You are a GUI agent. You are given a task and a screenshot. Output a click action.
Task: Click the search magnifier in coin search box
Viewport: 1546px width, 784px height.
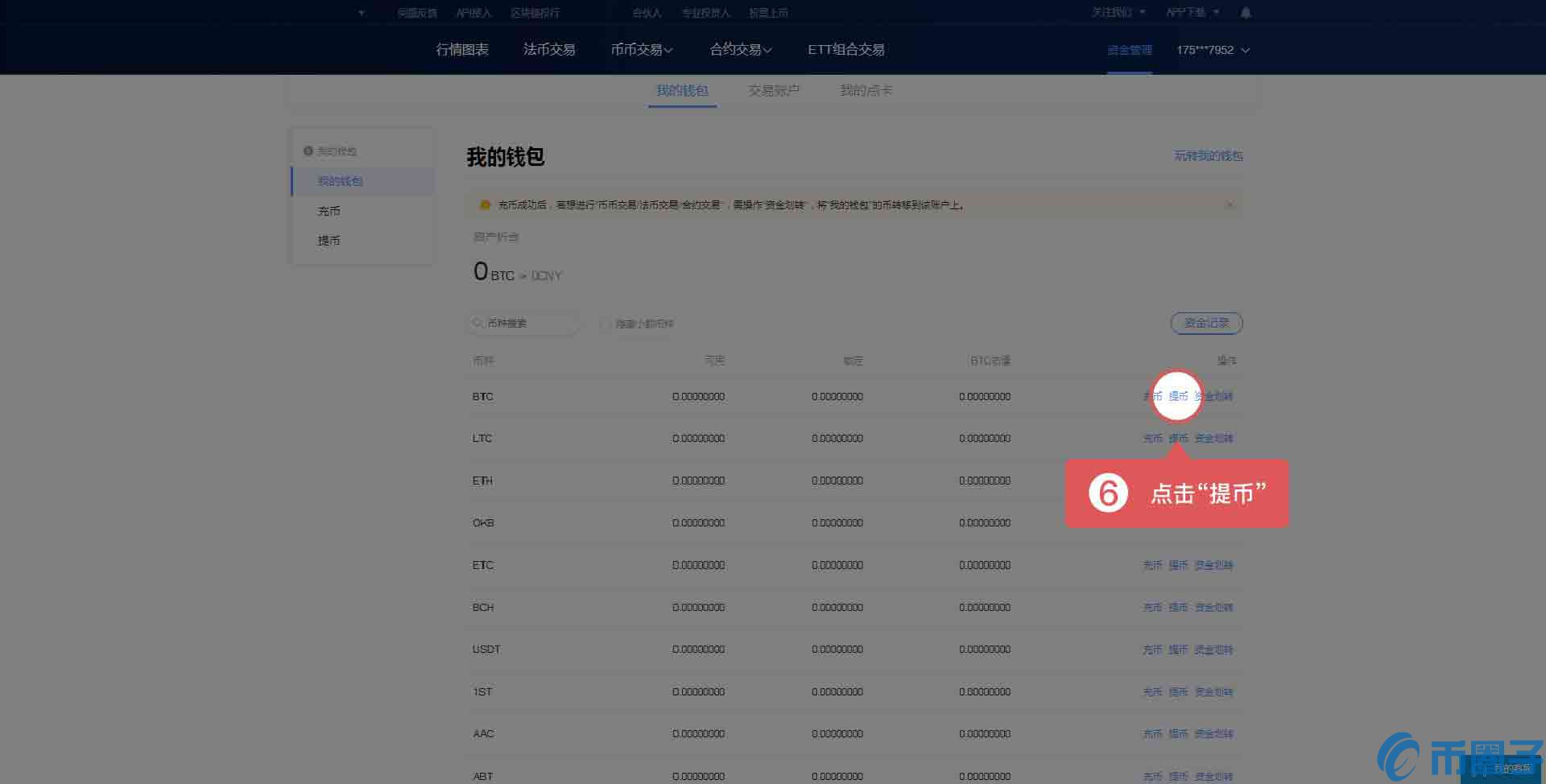click(477, 323)
